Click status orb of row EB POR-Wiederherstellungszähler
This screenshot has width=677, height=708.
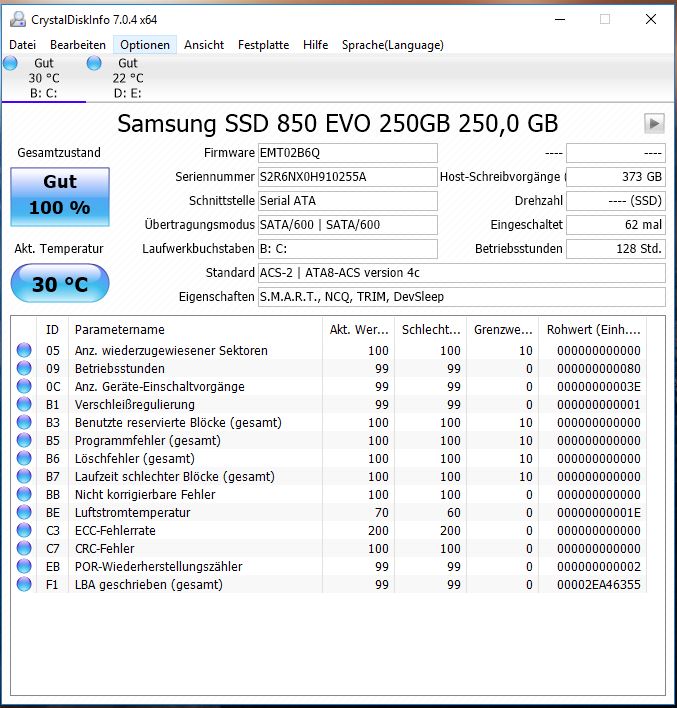point(24,566)
